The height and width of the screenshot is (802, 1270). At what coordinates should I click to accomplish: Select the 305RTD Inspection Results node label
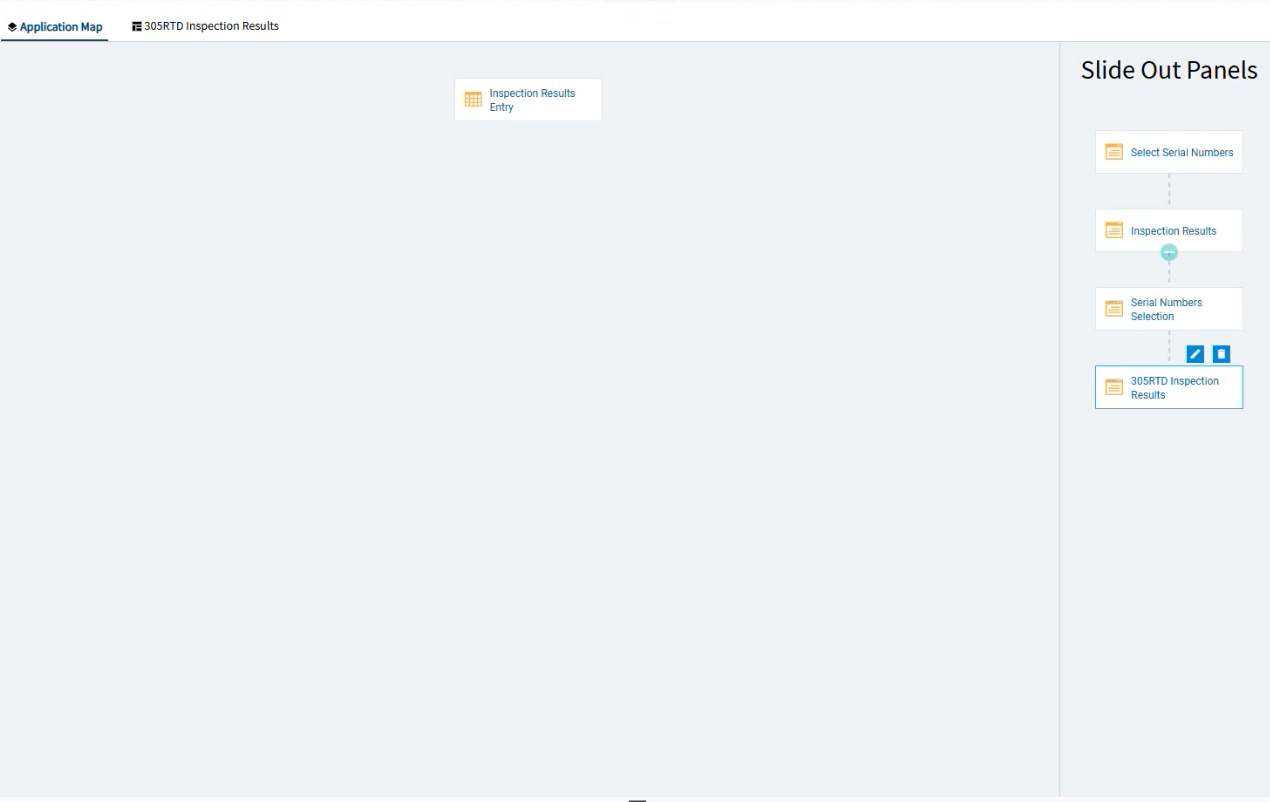[1174, 388]
